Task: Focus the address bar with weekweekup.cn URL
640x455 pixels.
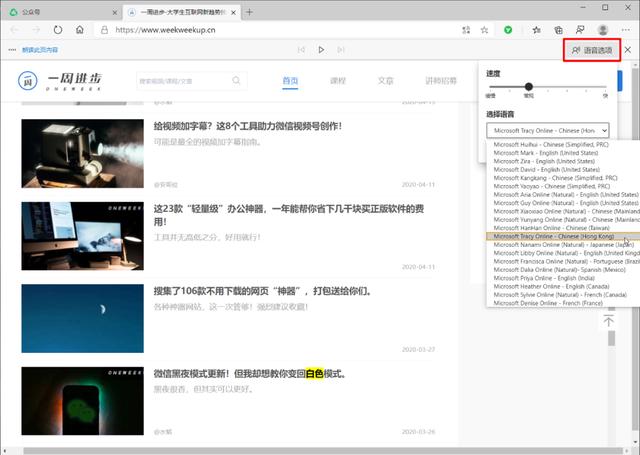Action: tap(278, 30)
